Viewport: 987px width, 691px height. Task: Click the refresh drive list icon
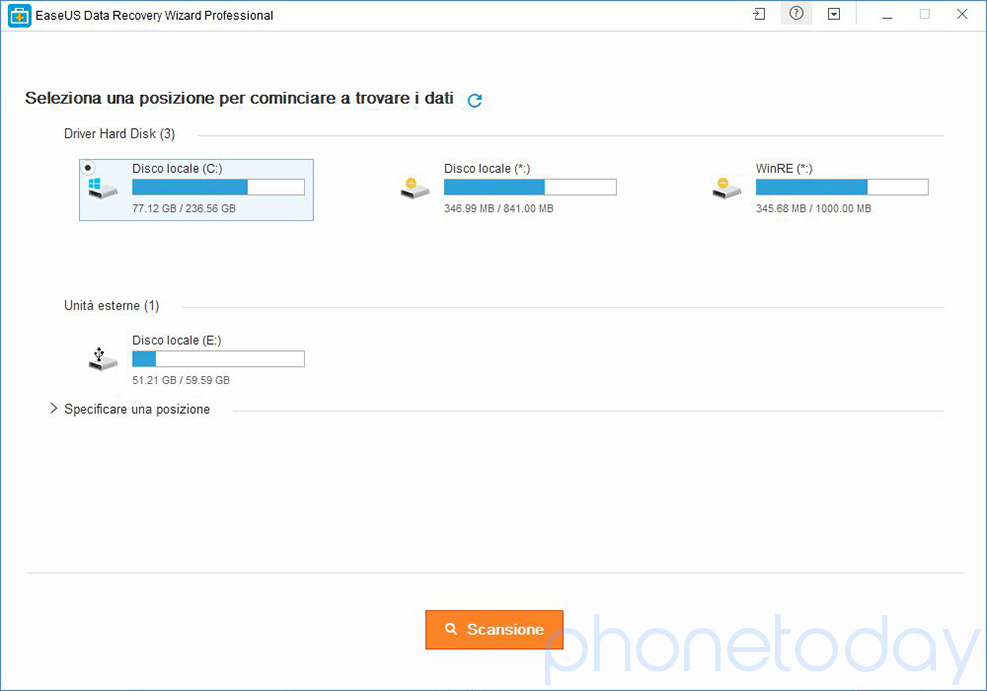(475, 100)
